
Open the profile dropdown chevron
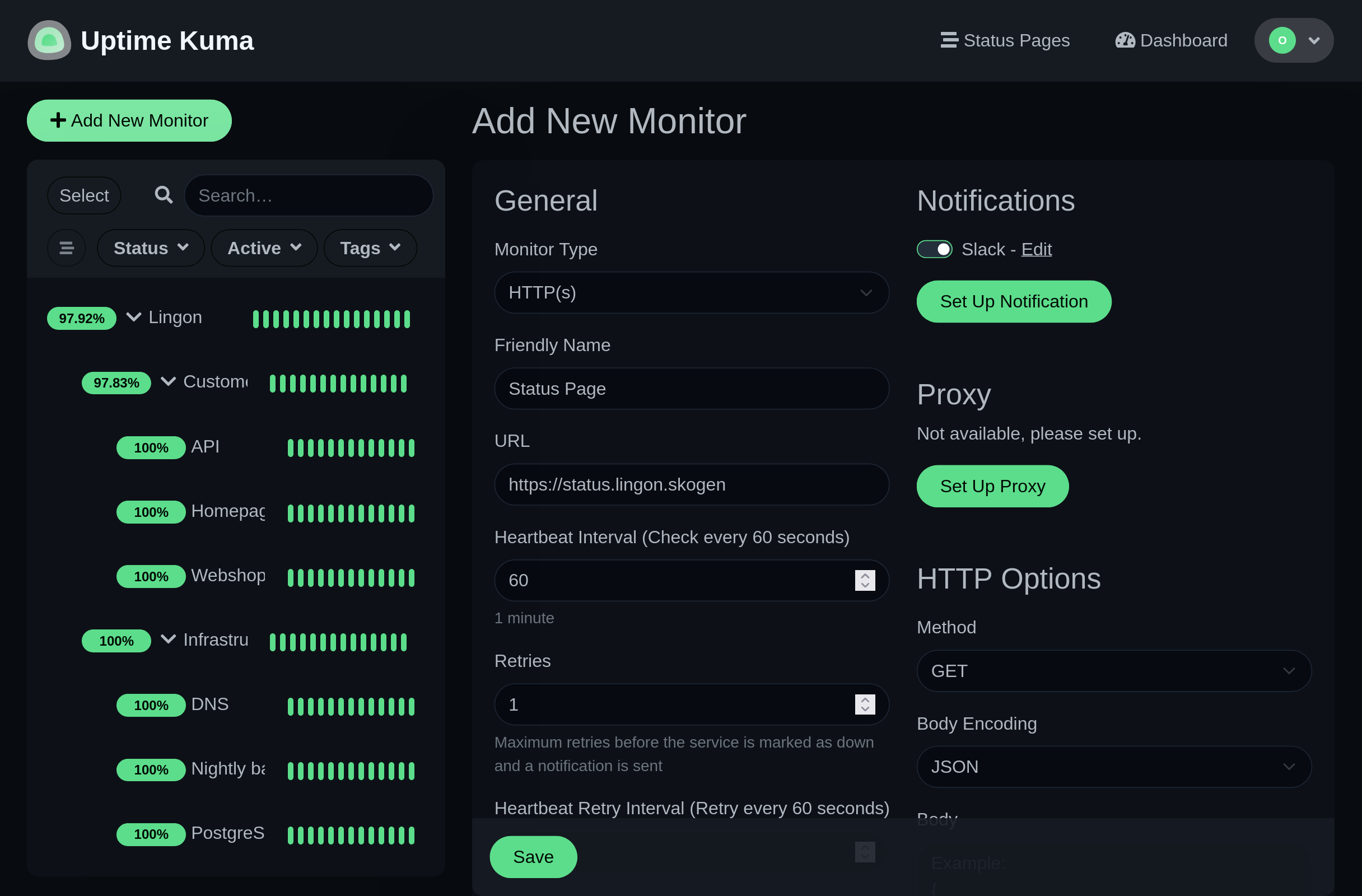point(1314,41)
